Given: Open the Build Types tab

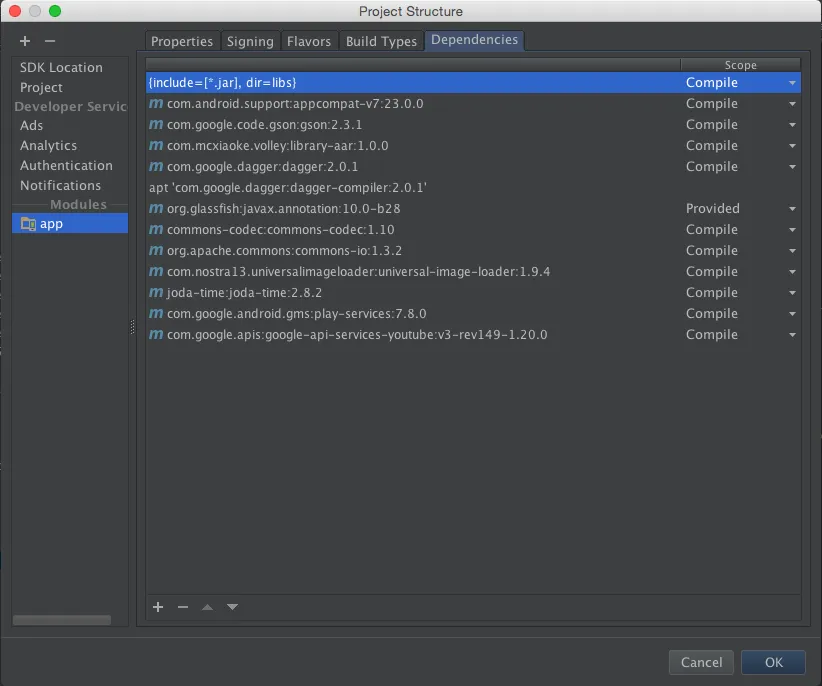Looking at the screenshot, I should (x=381, y=41).
